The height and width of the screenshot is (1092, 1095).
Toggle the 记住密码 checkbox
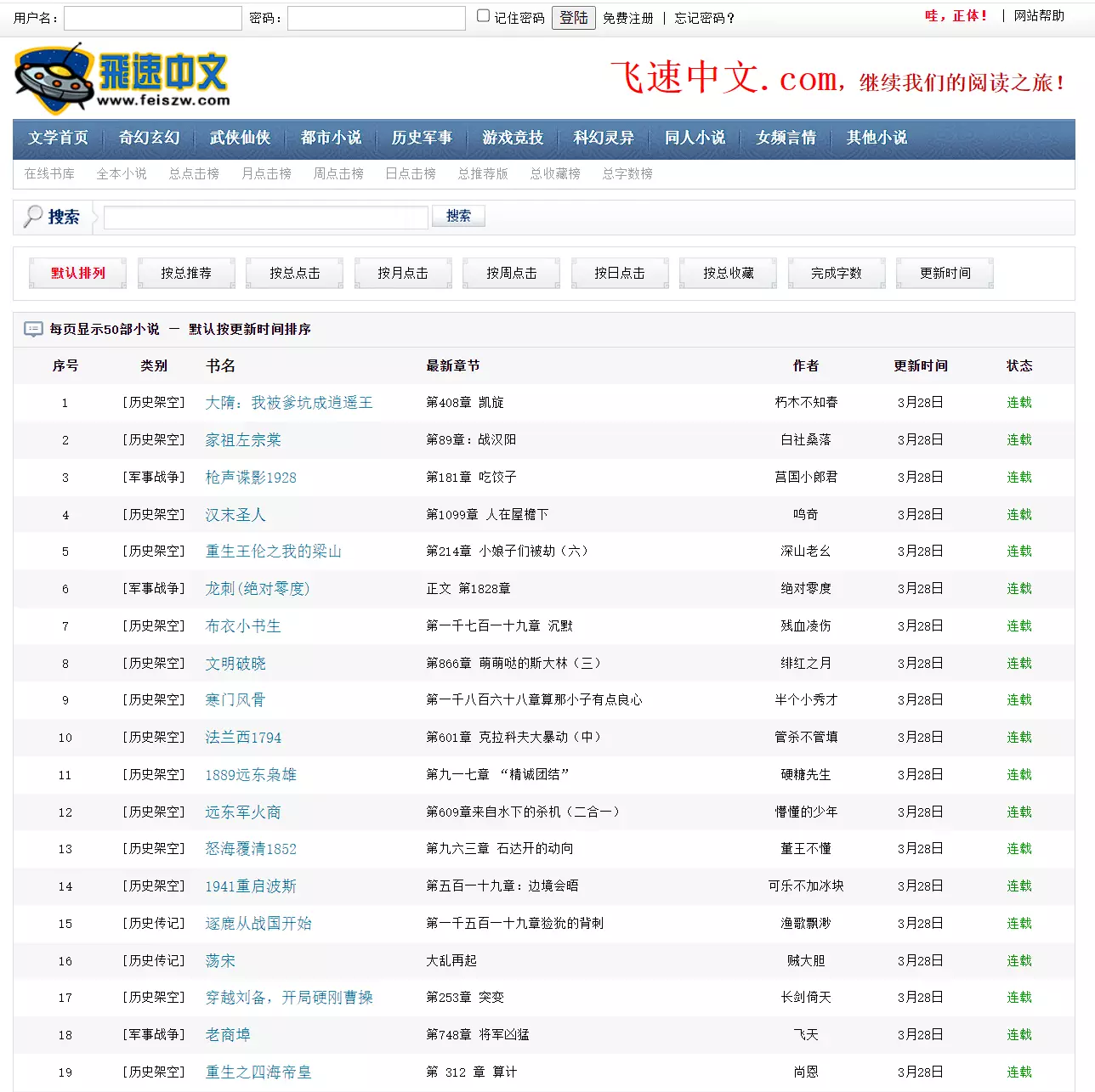click(484, 16)
